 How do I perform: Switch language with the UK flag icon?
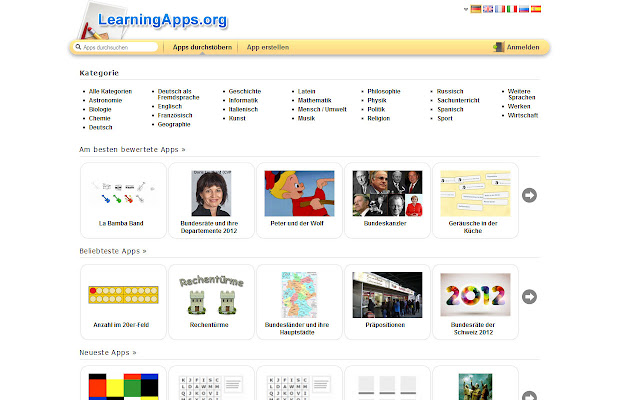(x=488, y=9)
